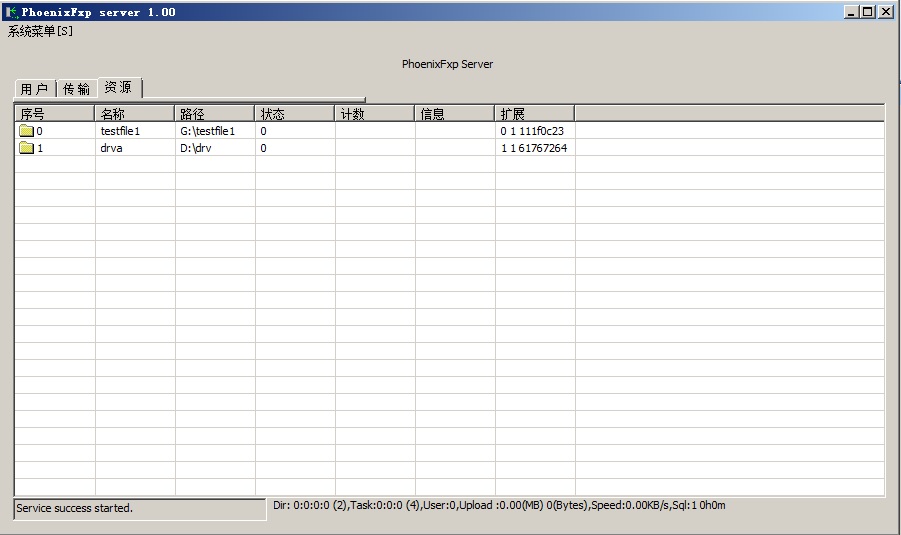Click status cell of testfile1 row
Image resolution: width=901 pixels, height=535 pixels.
click(x=295, y=131)
